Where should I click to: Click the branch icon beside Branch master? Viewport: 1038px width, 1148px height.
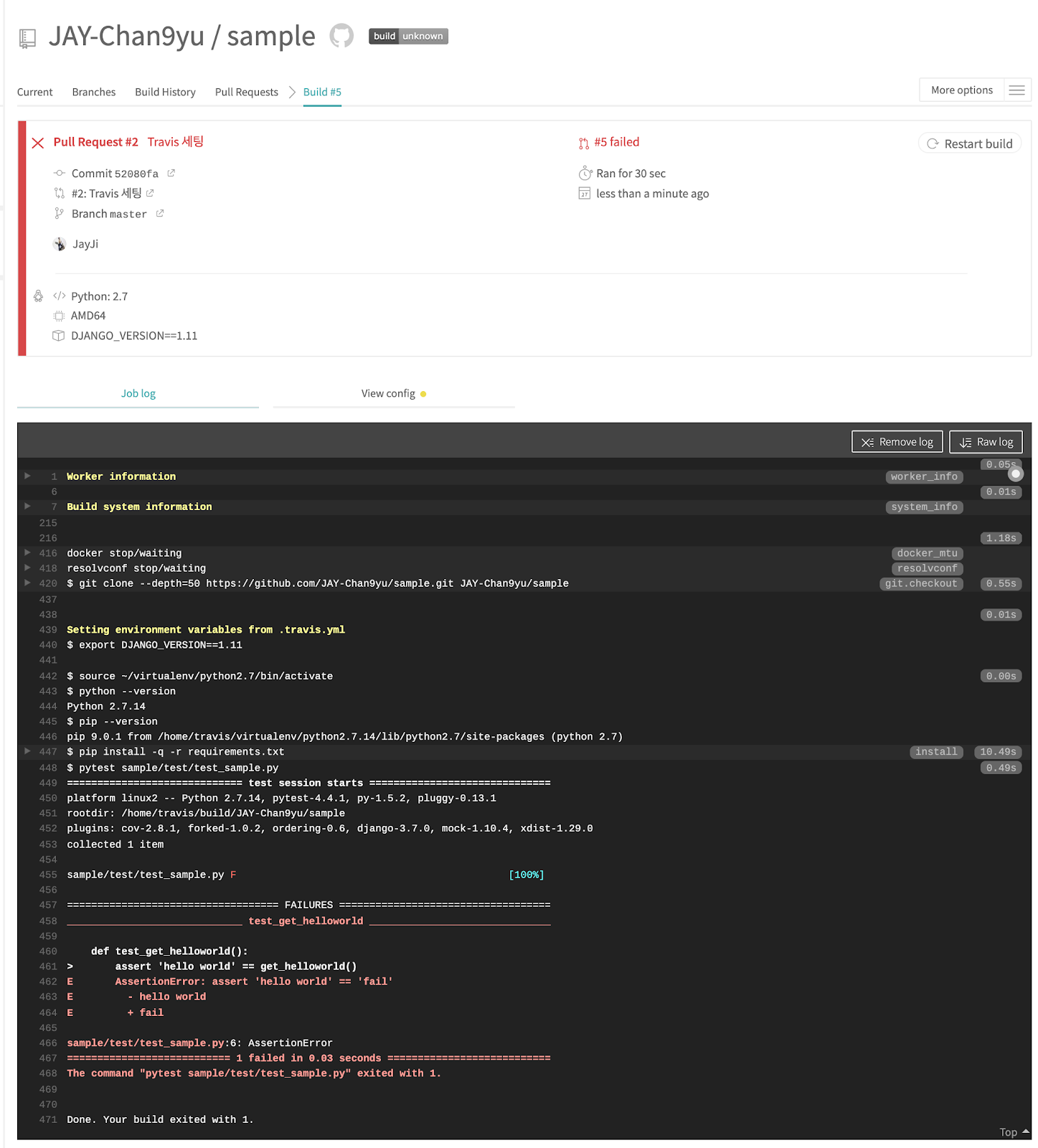click(x=59, y=213)
